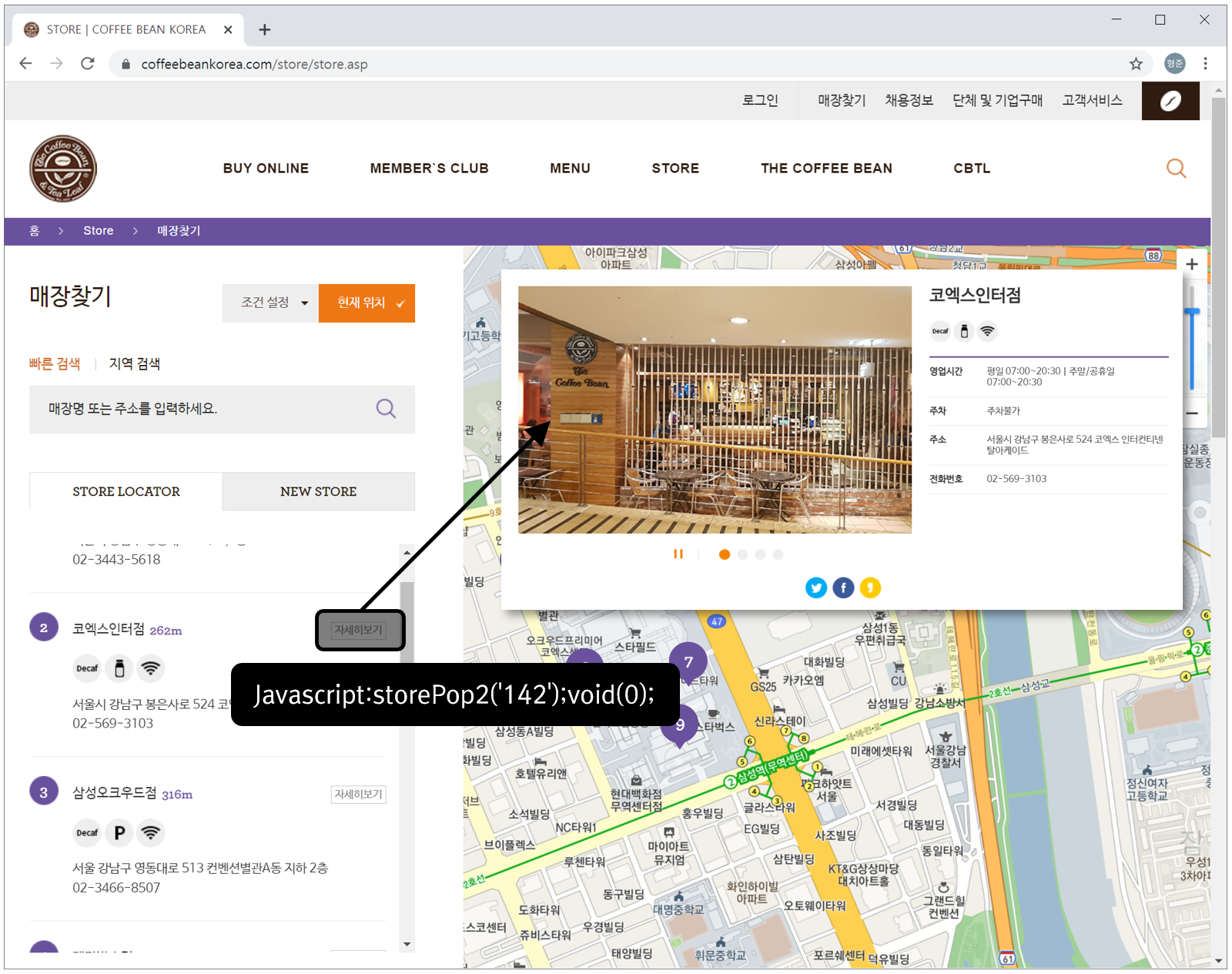The height and width of the screenshot is (974, 1232).
Task: Share store on KakaoTalk yellow icon
Action: coord(870,587)
